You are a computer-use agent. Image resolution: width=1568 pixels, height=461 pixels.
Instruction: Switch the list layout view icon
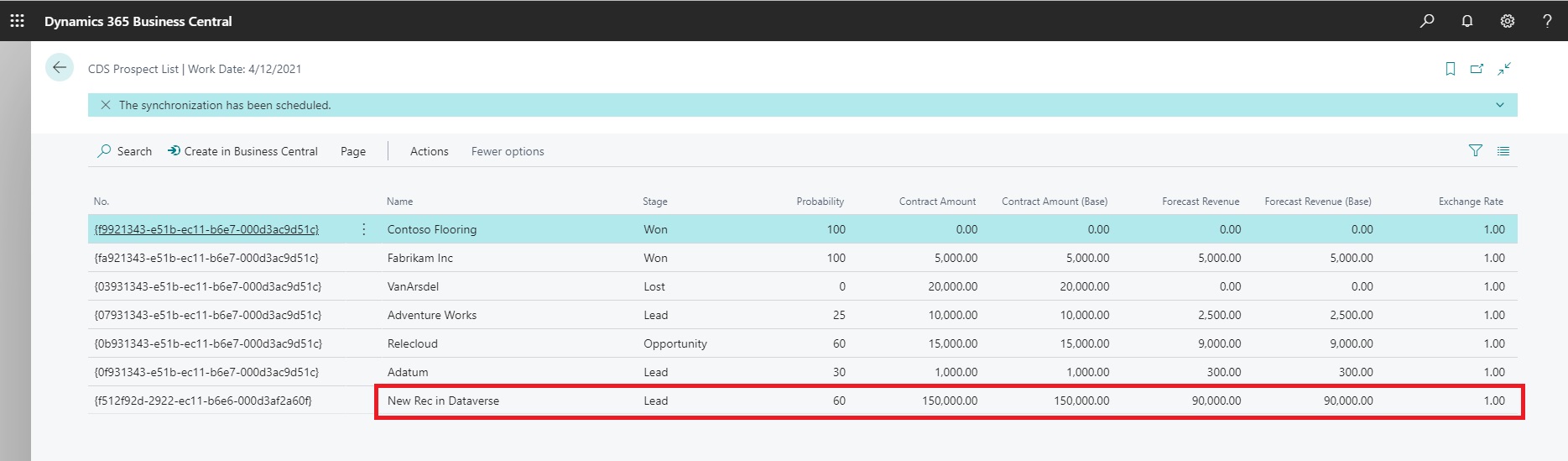1503,151
